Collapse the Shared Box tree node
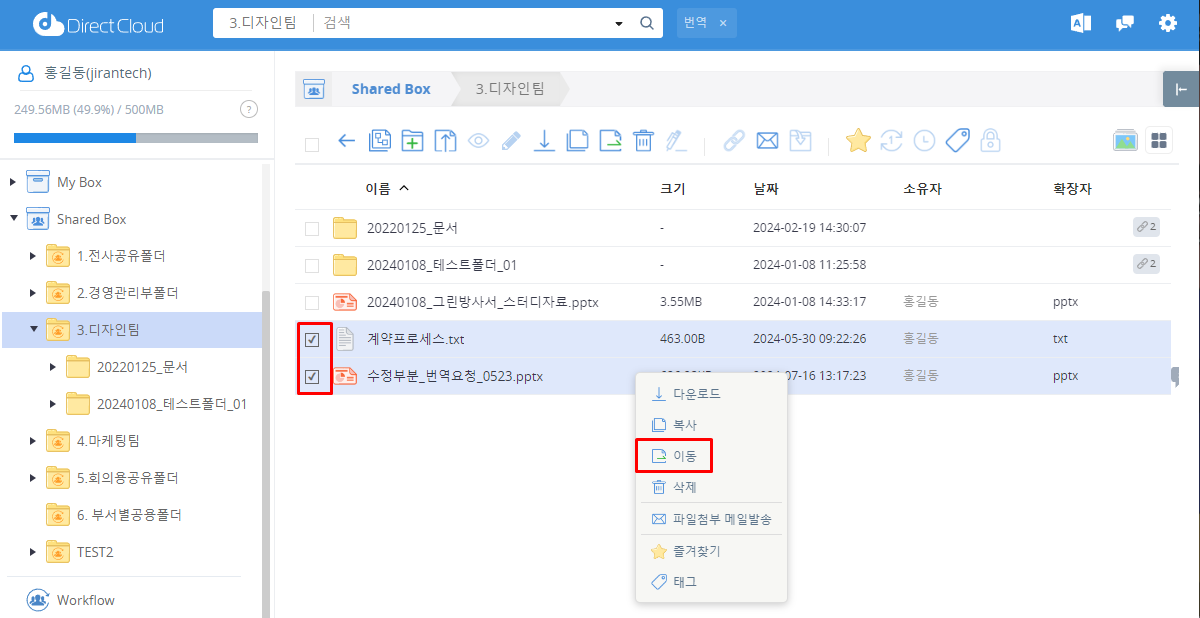Viewport: 1200px width, 618px height. click(x=14, y=219)
